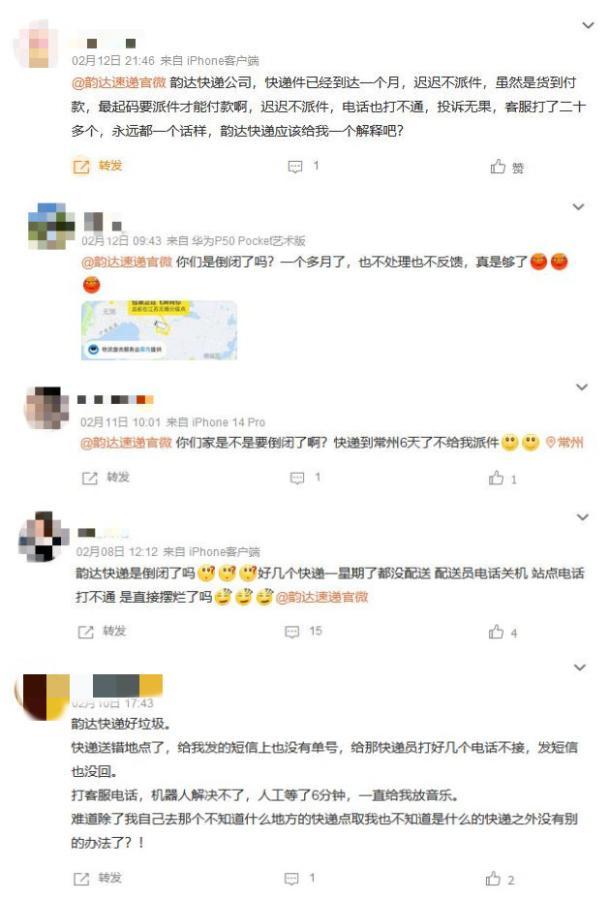The width and height of the screenshot is (609, 900).
Task: Open the 15 comments on the 02月08日 post
Action: 292,632
